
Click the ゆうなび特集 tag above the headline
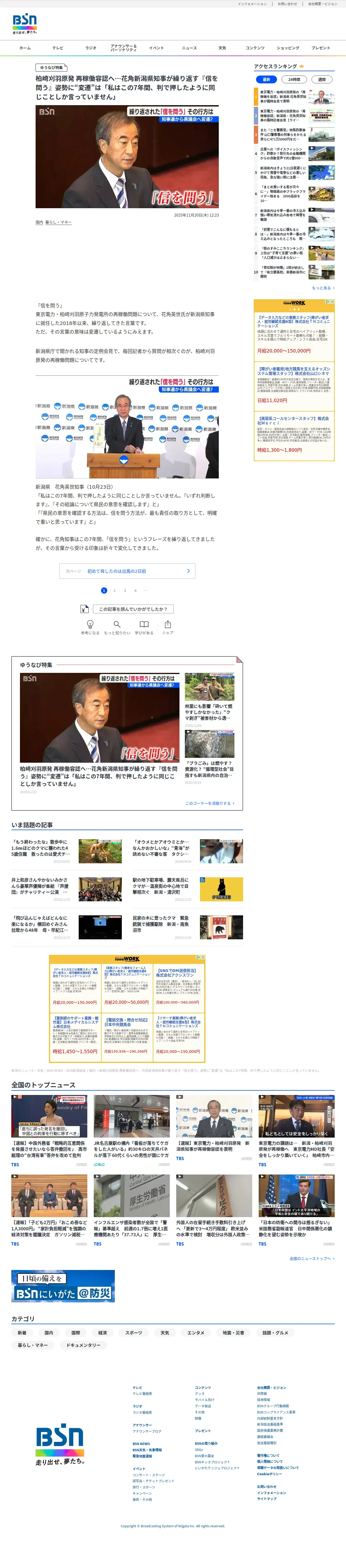point(51,68)
